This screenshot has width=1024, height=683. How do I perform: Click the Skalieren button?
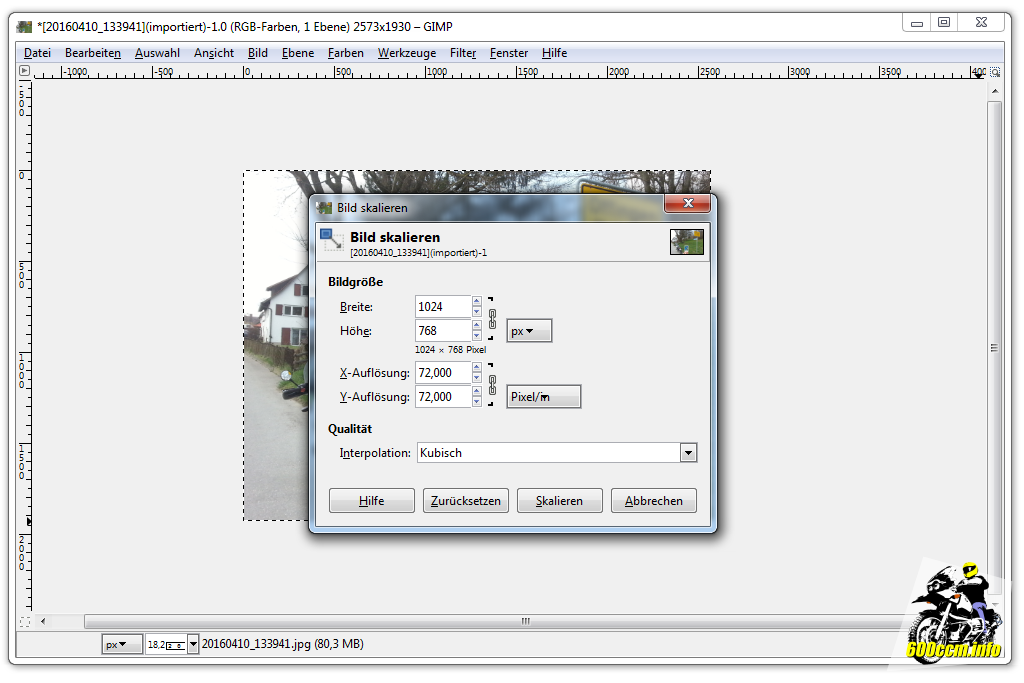click(559, 501)
